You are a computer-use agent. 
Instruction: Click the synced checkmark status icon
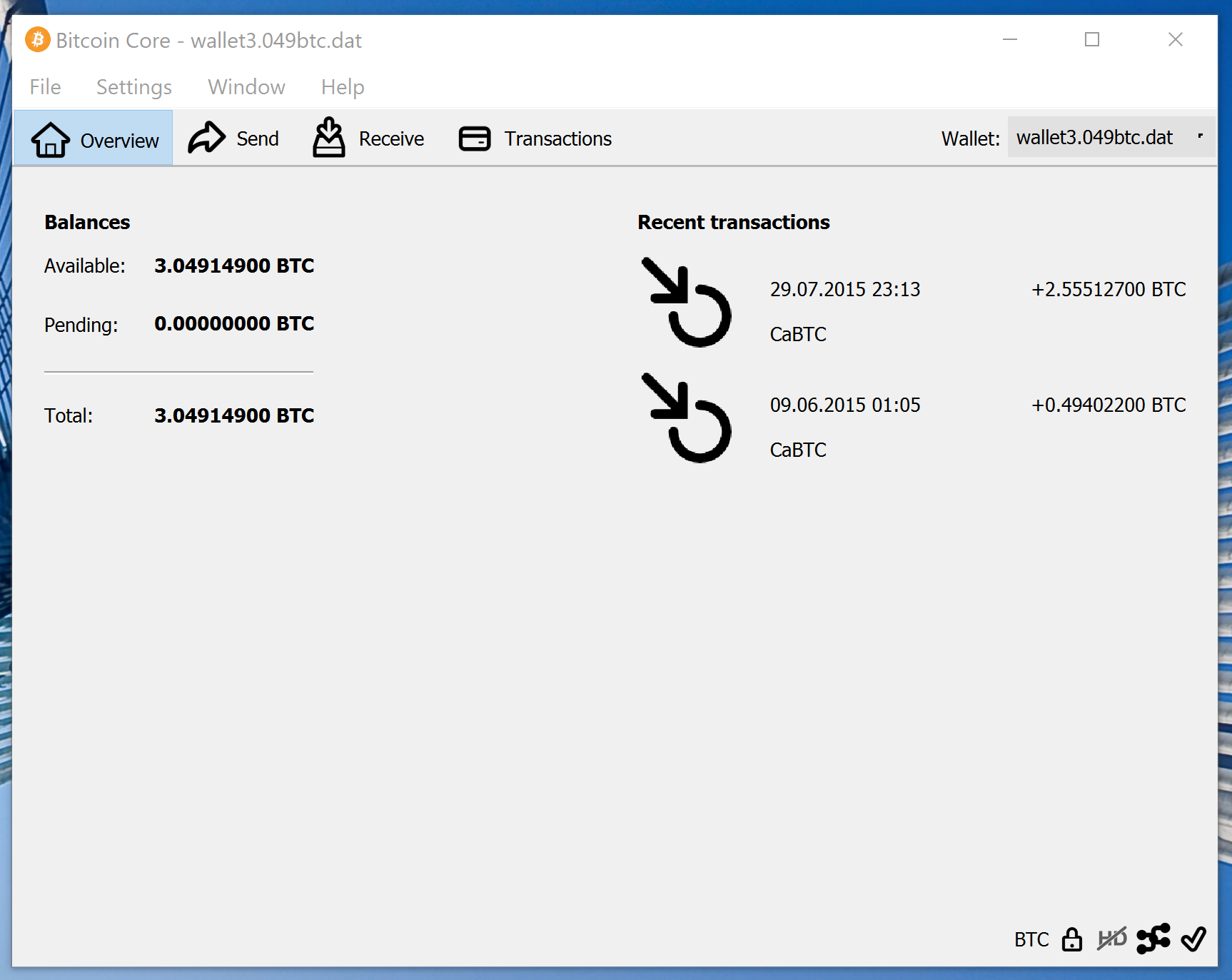(x=1193, y=939)
